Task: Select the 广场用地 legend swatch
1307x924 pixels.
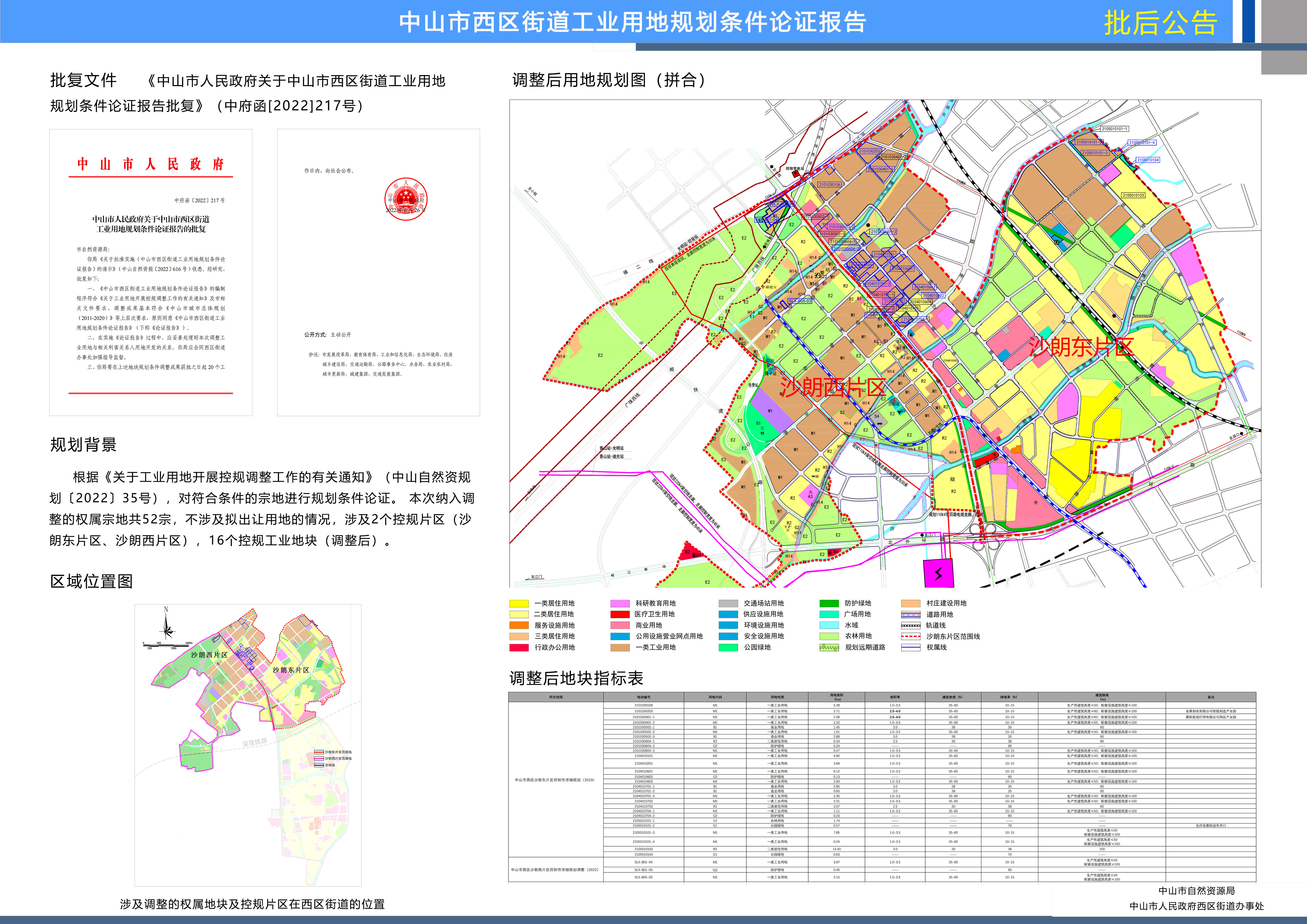Action: point(829,615)
